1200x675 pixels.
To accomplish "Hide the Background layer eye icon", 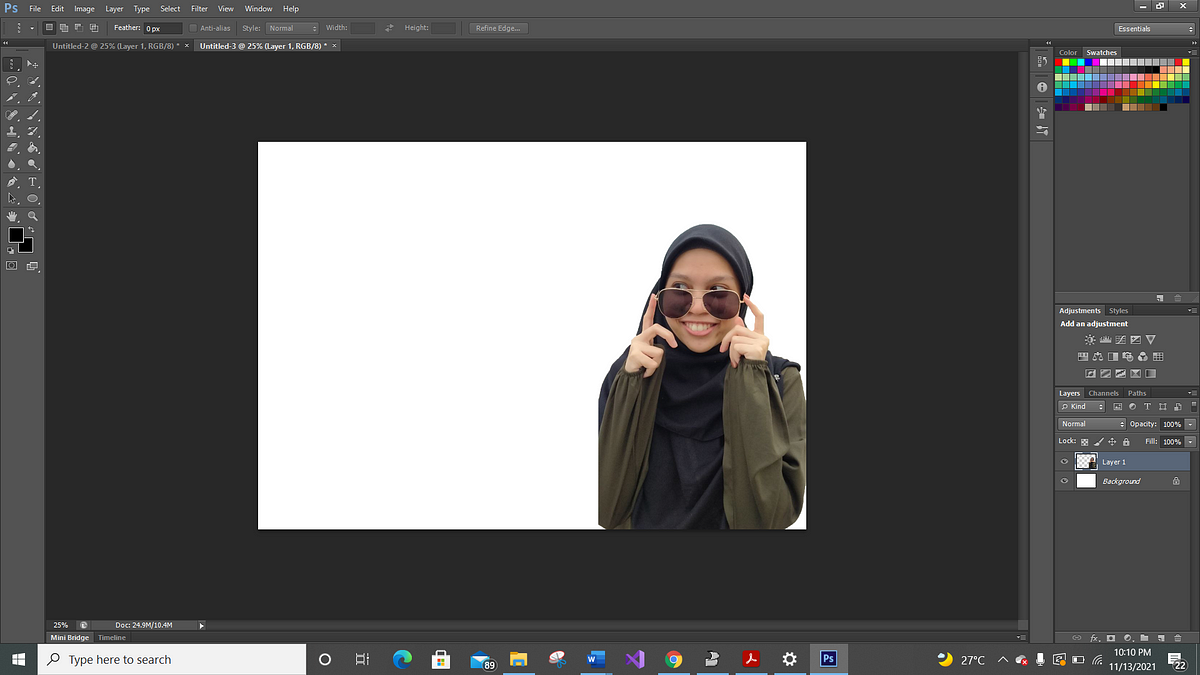I will (x=1064, y=481).
